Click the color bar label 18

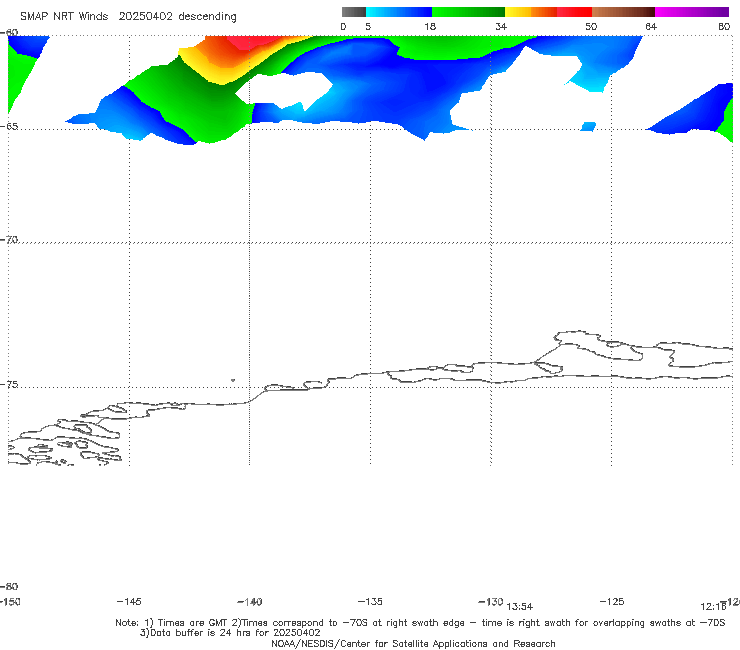coord(430,26)
